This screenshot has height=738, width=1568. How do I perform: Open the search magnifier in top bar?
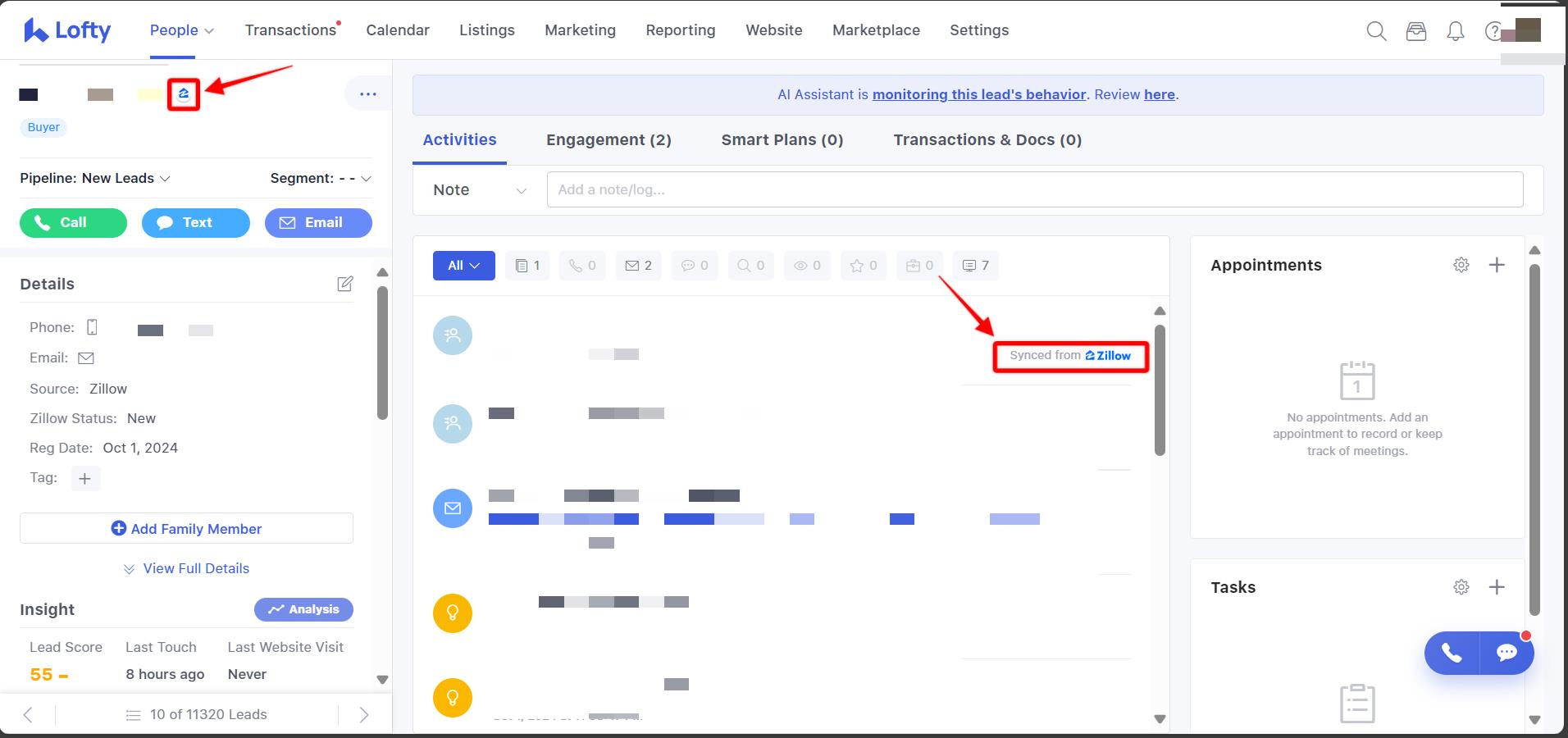pyautogui.click(x=1376, y=31)
